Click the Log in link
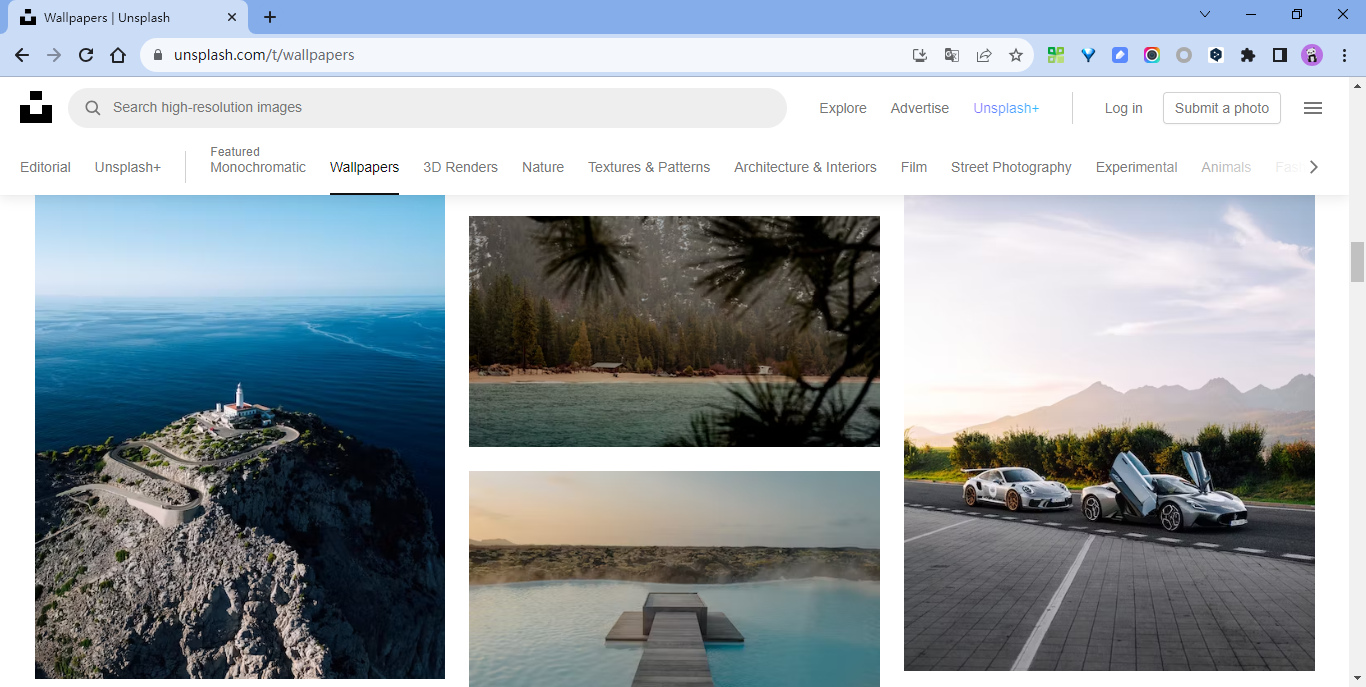 pyautogui.click(x=1123, y=108)
